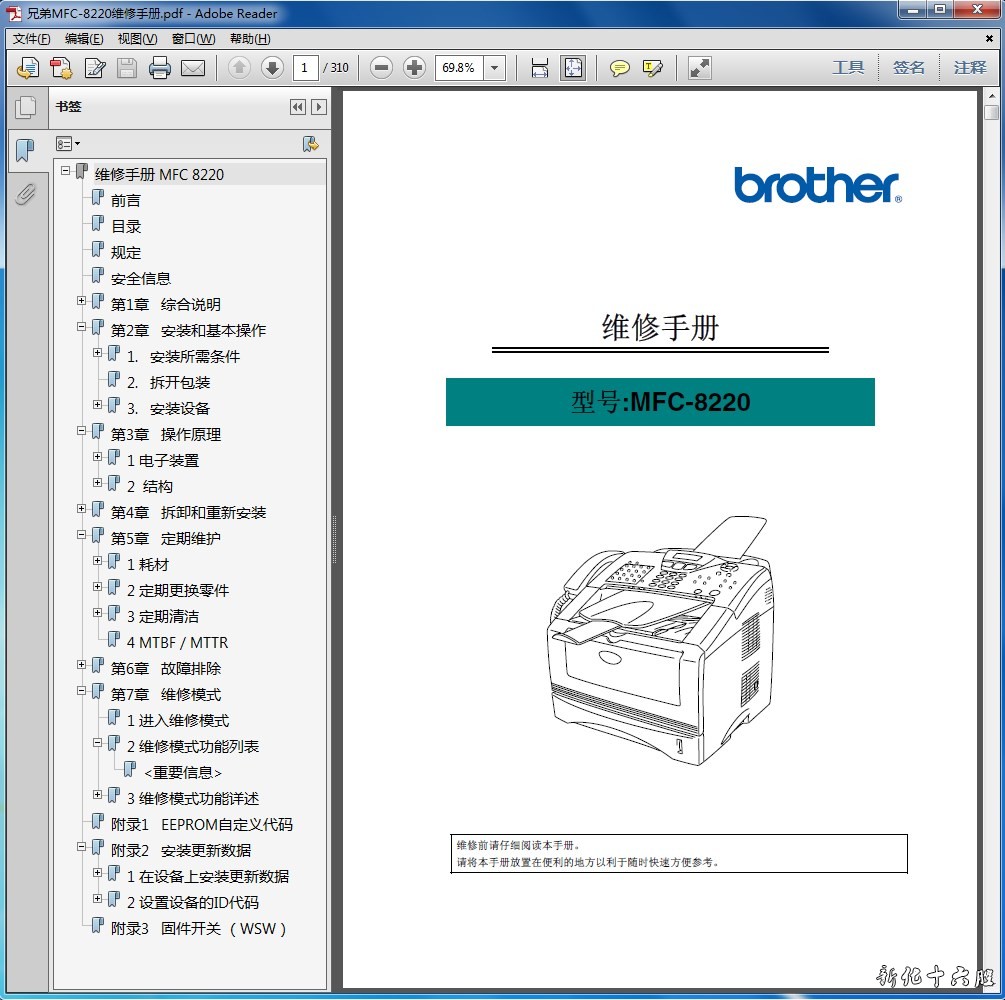Click the page number input field

coord(306,68)
